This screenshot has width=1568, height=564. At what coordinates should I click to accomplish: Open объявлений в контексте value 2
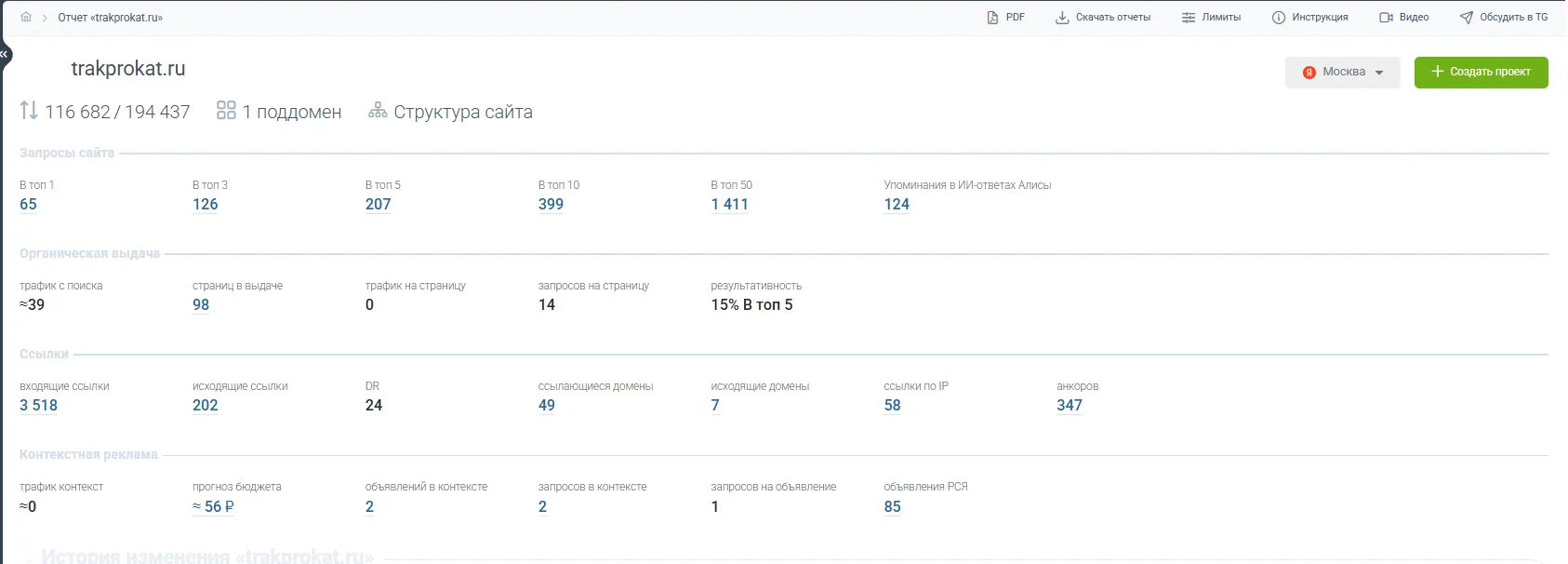[x=369, y=506]
